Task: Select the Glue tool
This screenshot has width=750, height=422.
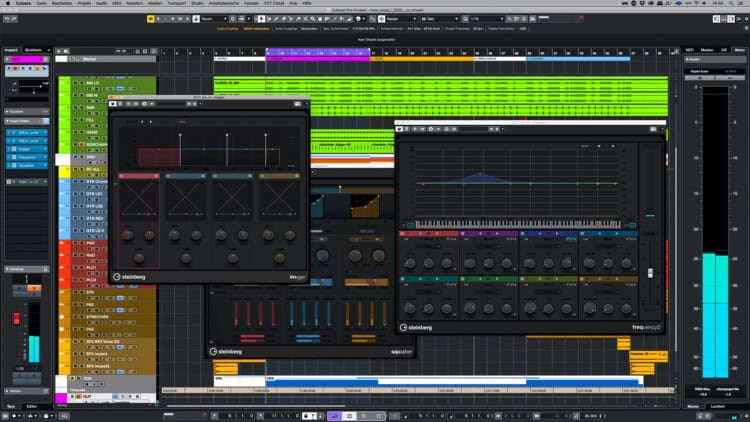Action: [x=298, y=19]
